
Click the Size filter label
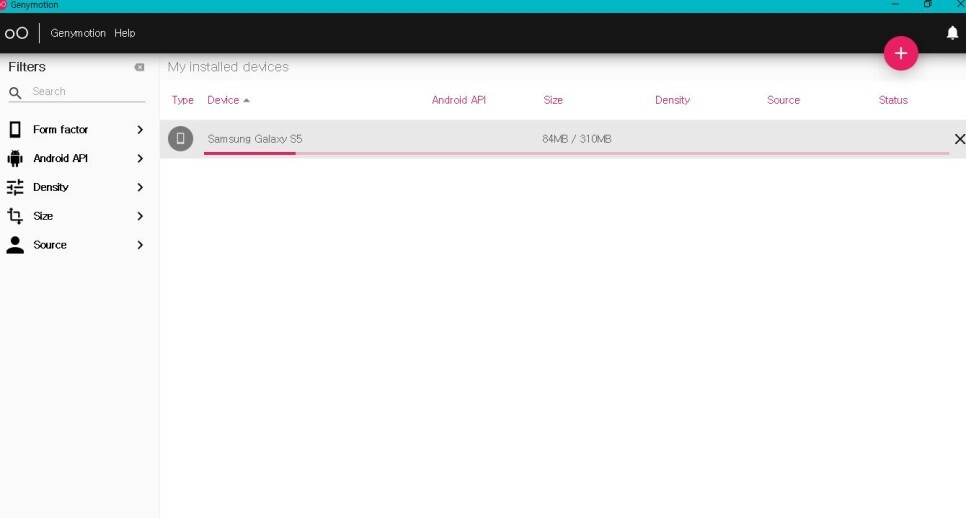[43, 216]
